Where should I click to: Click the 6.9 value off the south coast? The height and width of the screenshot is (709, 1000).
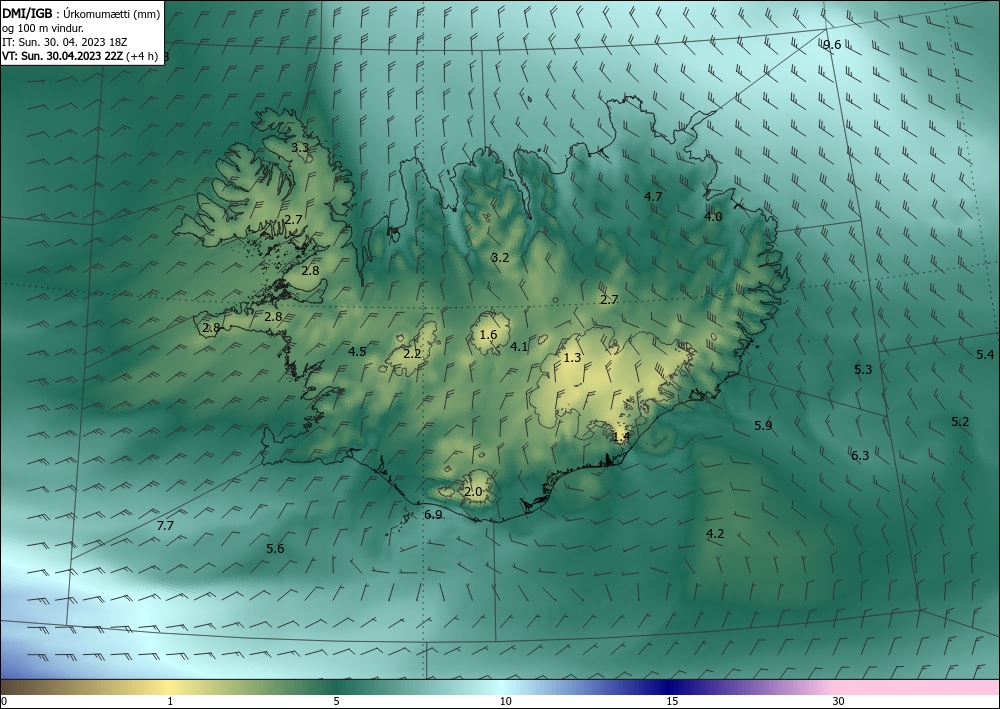433,515
